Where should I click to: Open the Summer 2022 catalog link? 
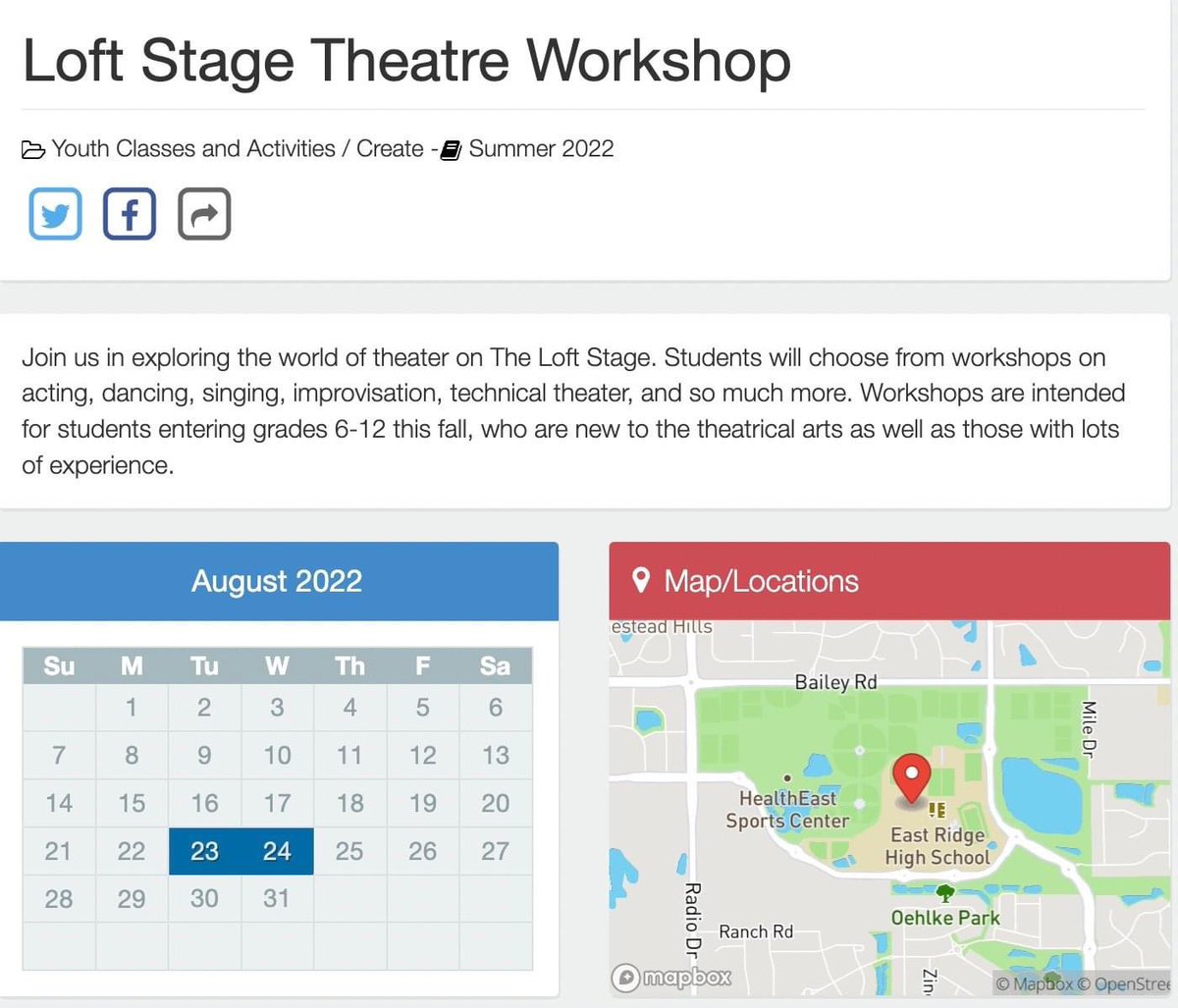pyautogui.click(x=541, y=148)
